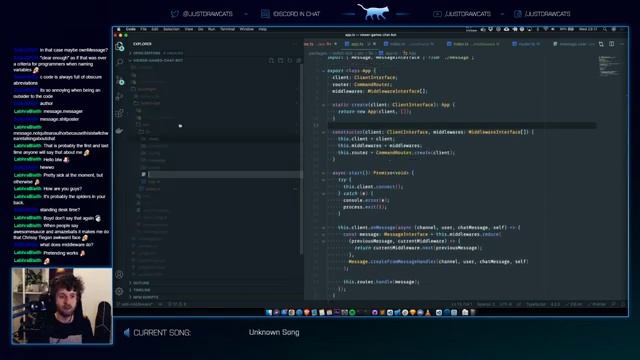Click Refresh Explorer icon
Viewport: 640px width, 360px height.
click(x=290, y=60)
